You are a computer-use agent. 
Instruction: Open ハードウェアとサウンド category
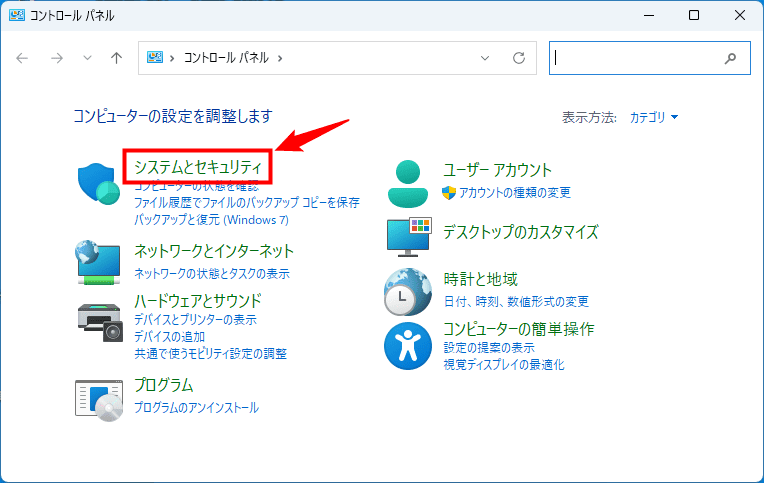(198, 301)
